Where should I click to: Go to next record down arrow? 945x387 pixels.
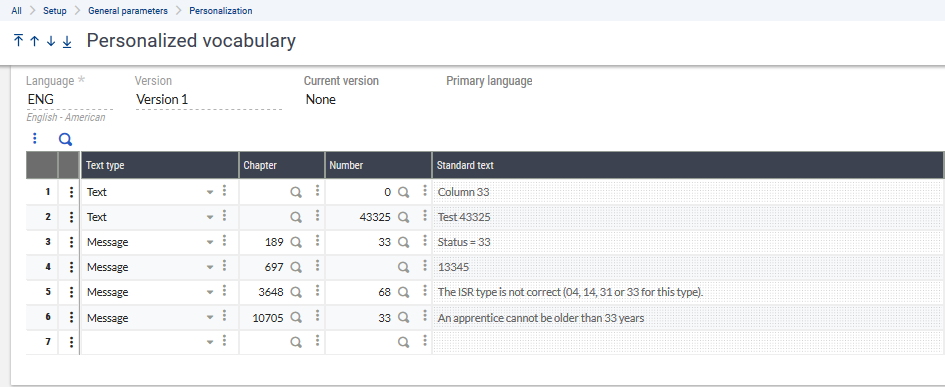pos(51,41)
